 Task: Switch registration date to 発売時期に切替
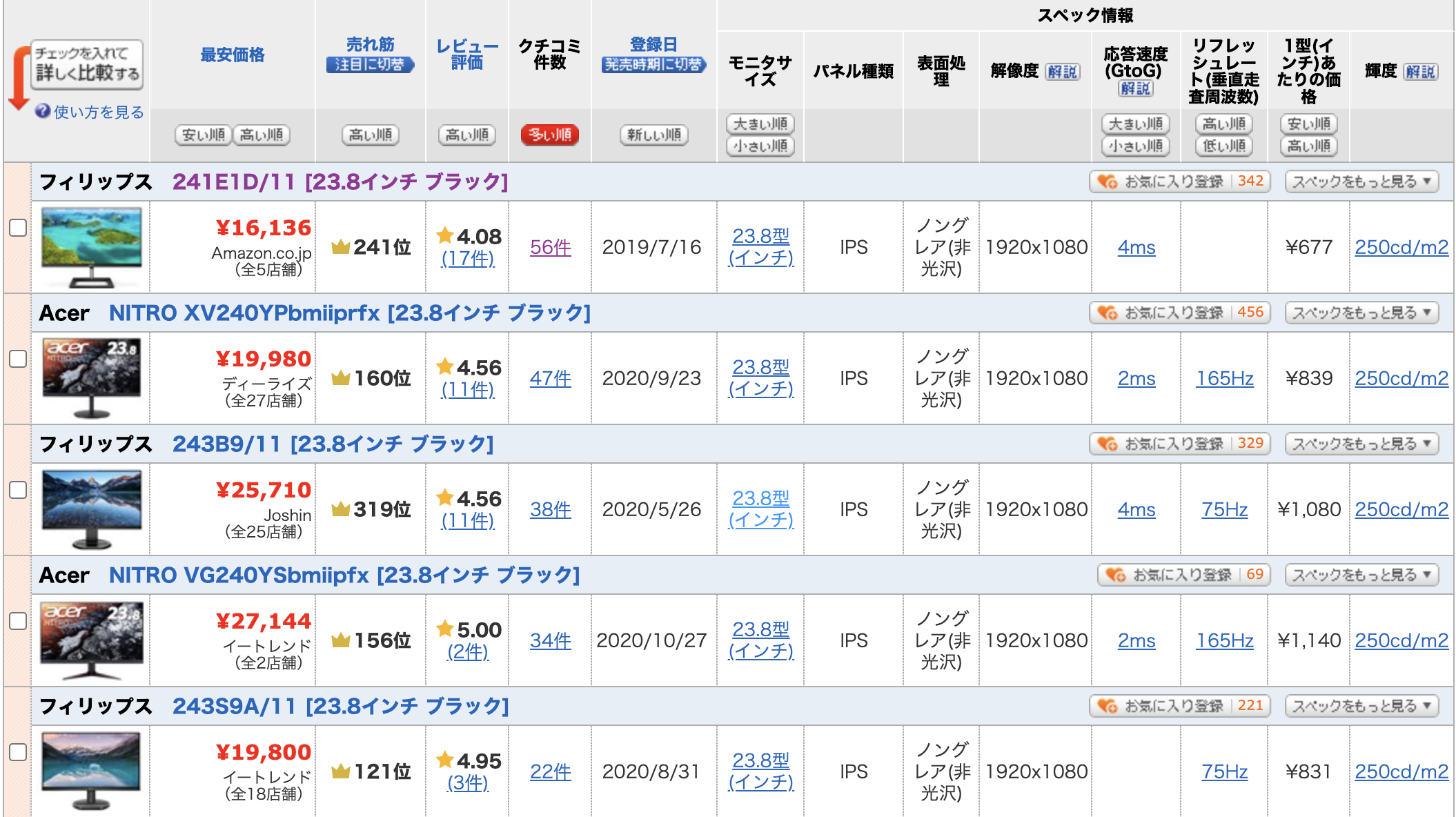[654, 65]
